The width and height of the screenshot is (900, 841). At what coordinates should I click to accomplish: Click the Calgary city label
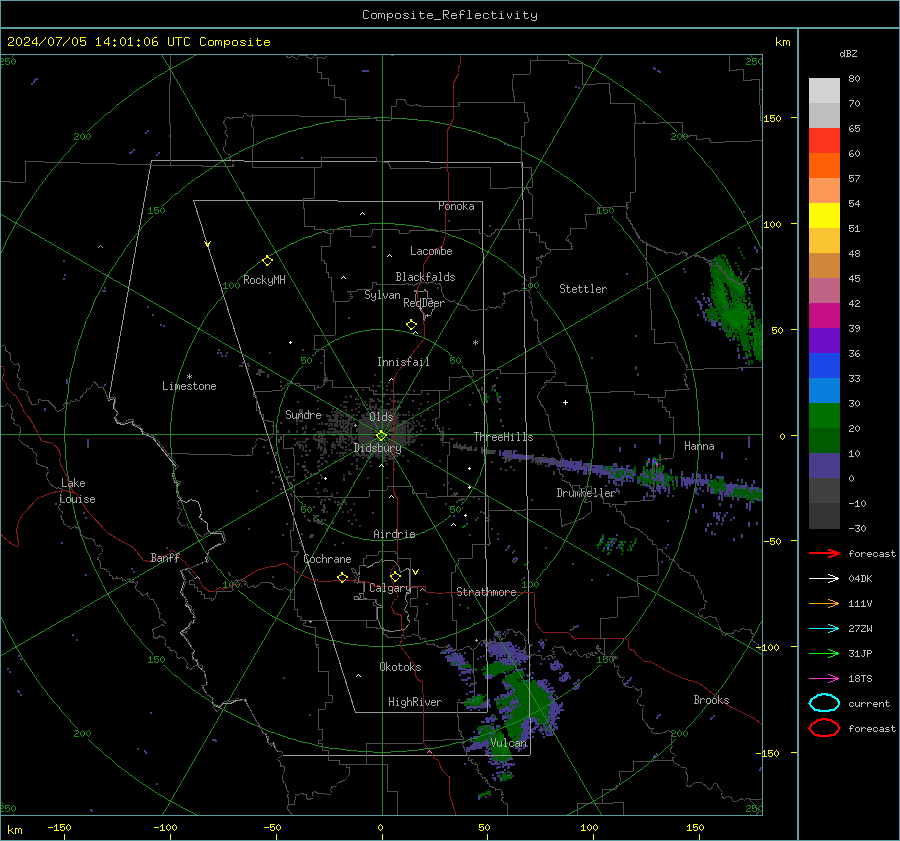tap(390, 588)
